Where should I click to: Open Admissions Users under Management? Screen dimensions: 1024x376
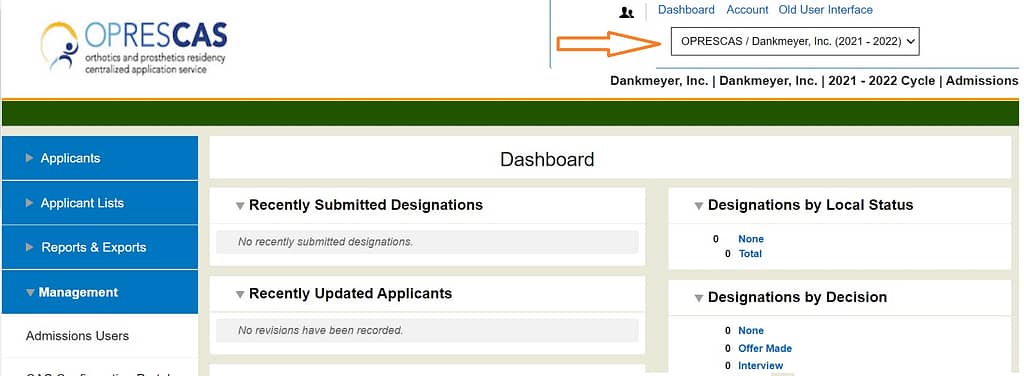pyautogui.click(x=77, y=336)
